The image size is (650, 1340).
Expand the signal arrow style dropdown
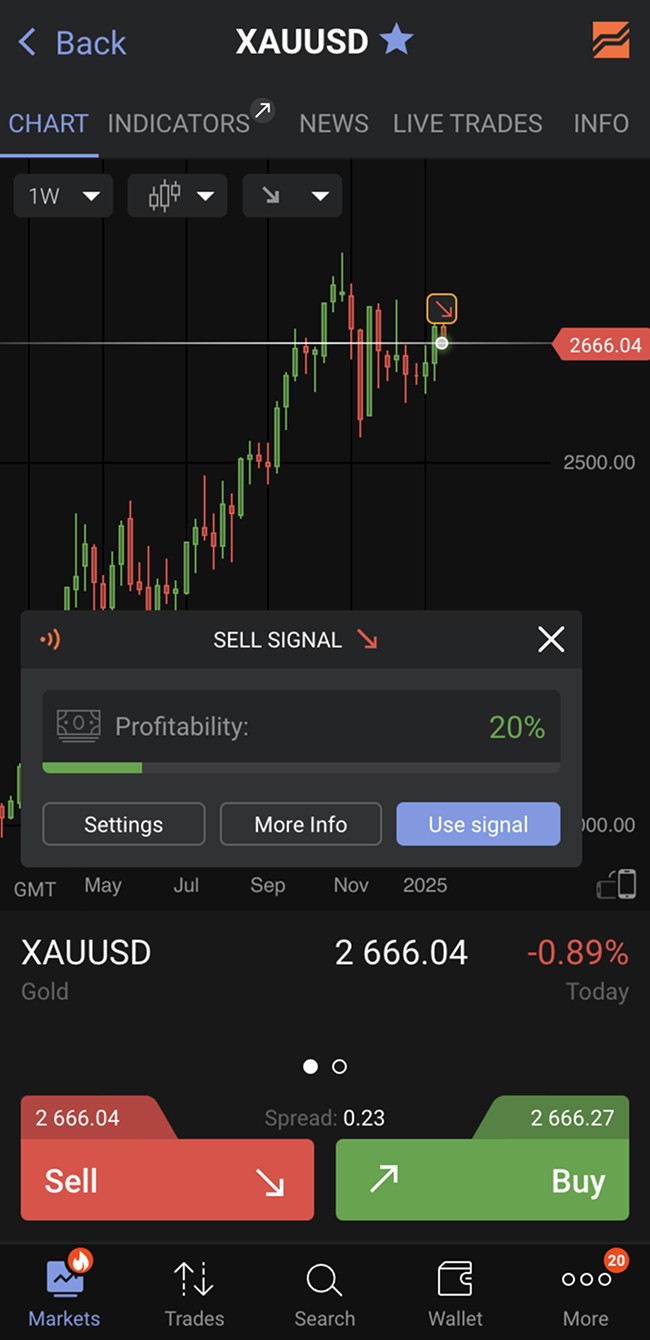click(292, 196)
